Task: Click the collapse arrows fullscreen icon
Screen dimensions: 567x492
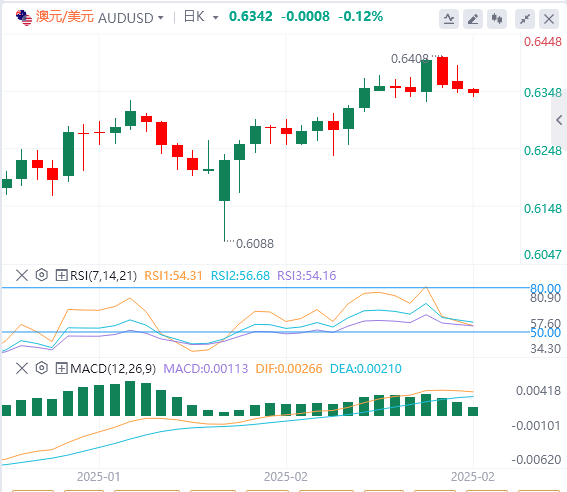Action: point(525,19)
